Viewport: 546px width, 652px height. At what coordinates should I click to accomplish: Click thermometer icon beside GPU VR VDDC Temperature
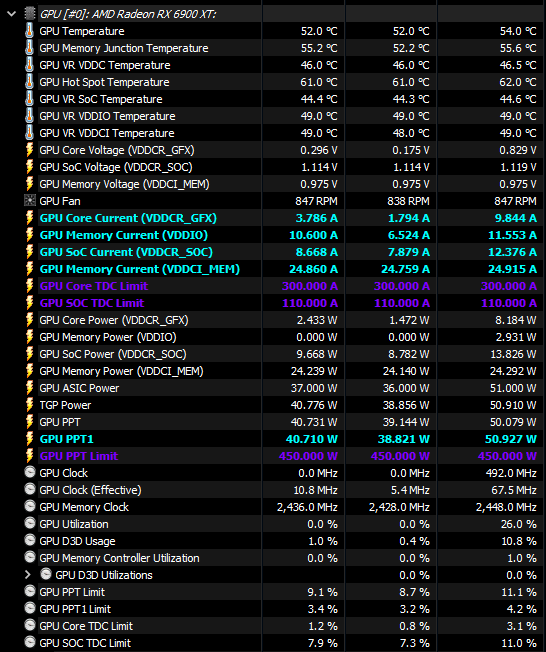tap(30, 65)
